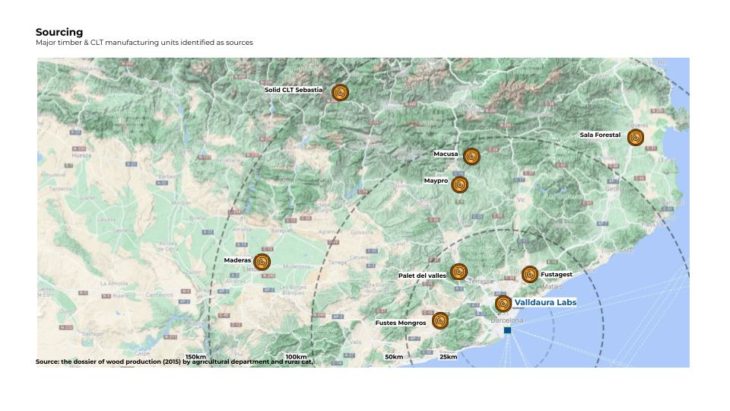Click the Valldaura Labs marker icon

(x=503, y=303)
